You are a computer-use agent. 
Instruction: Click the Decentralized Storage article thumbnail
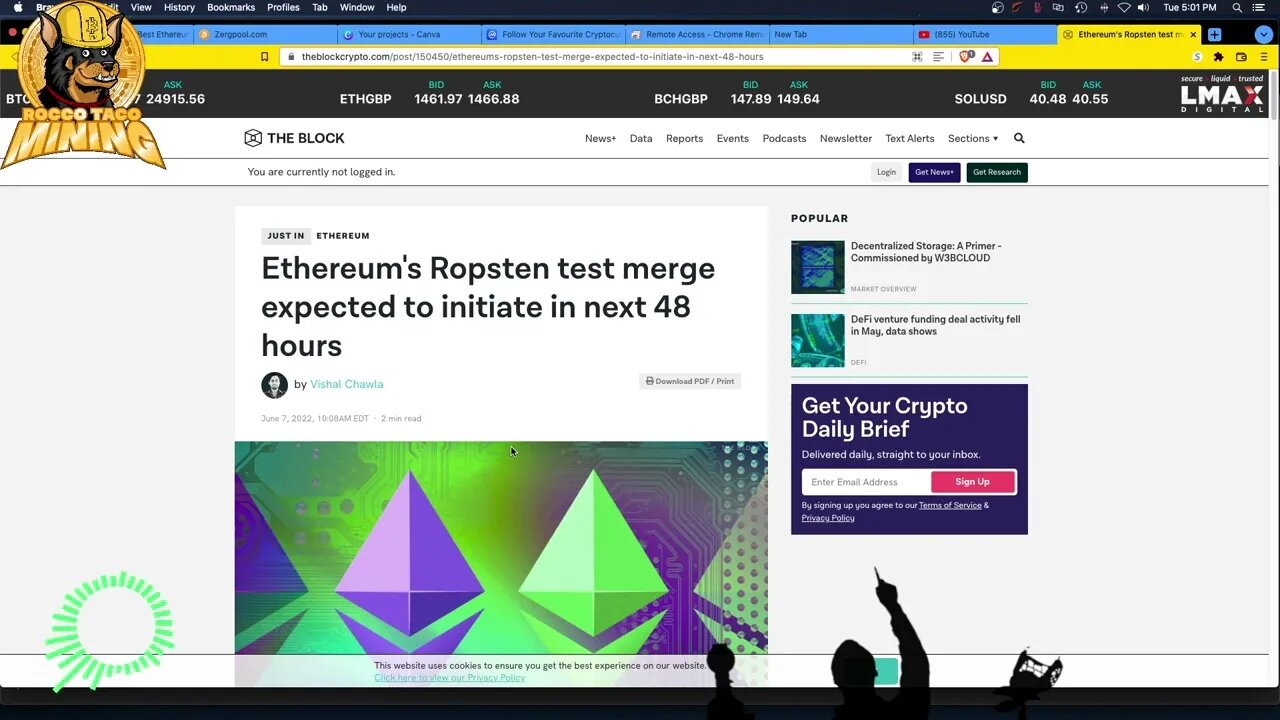(818, 267)
